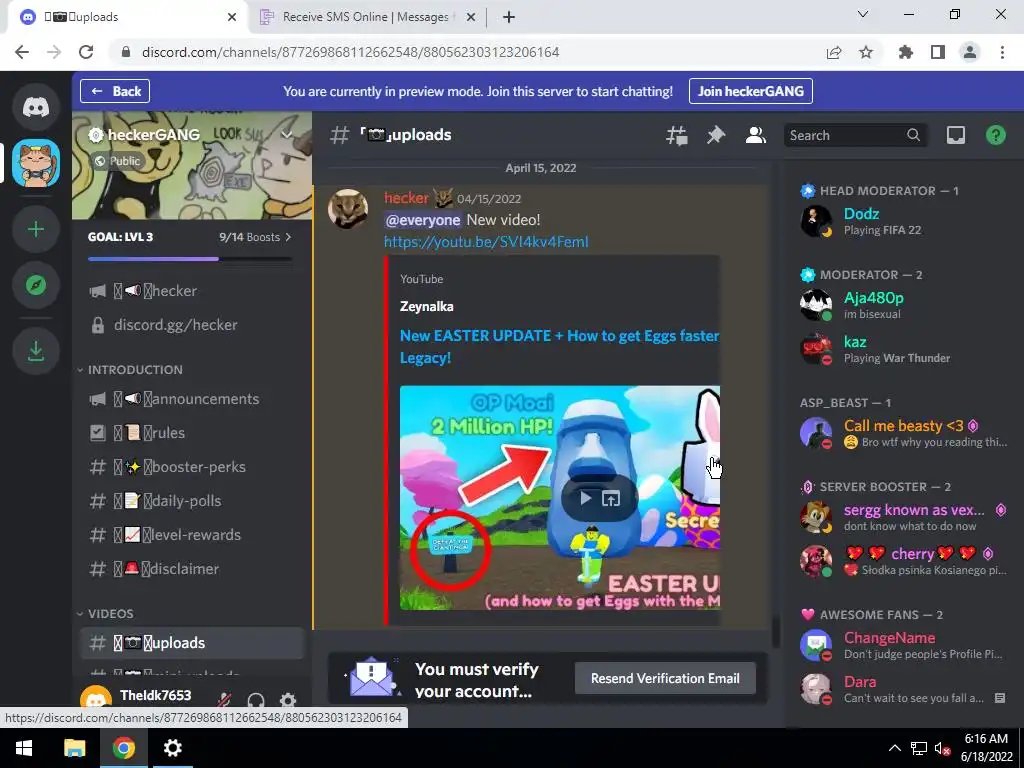Toggle the member list icon
Image resolution: width=1024 pixels, height=768 pixels.
pos(756,135)
